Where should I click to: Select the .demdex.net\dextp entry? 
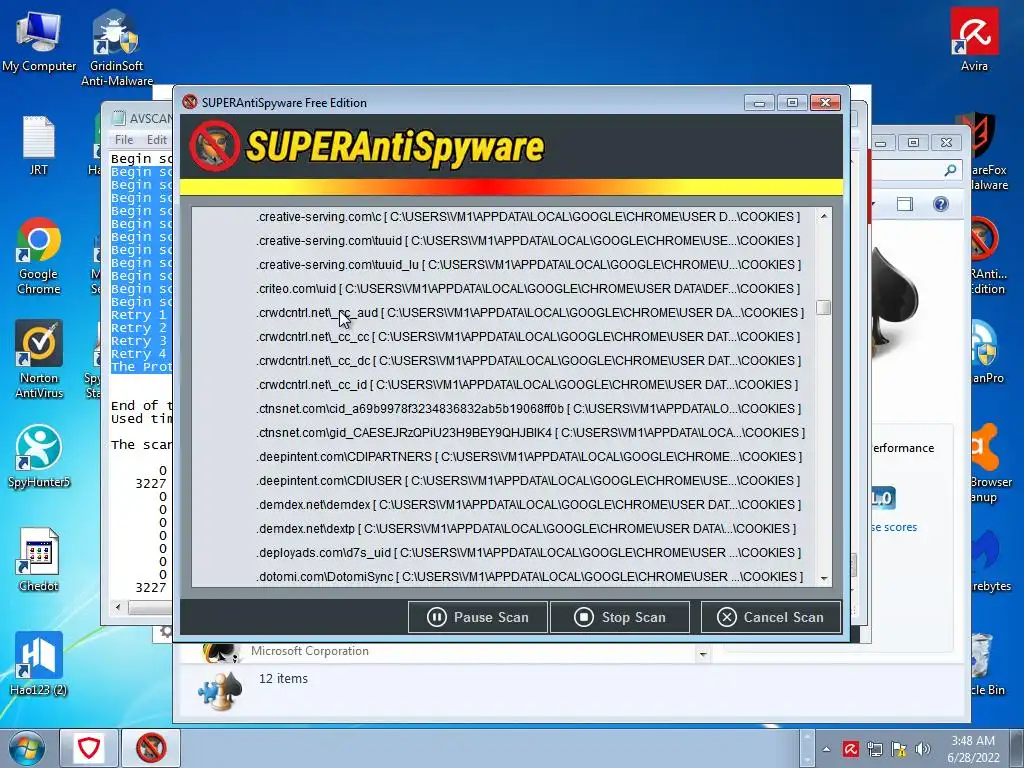click(x=526, y=529)
